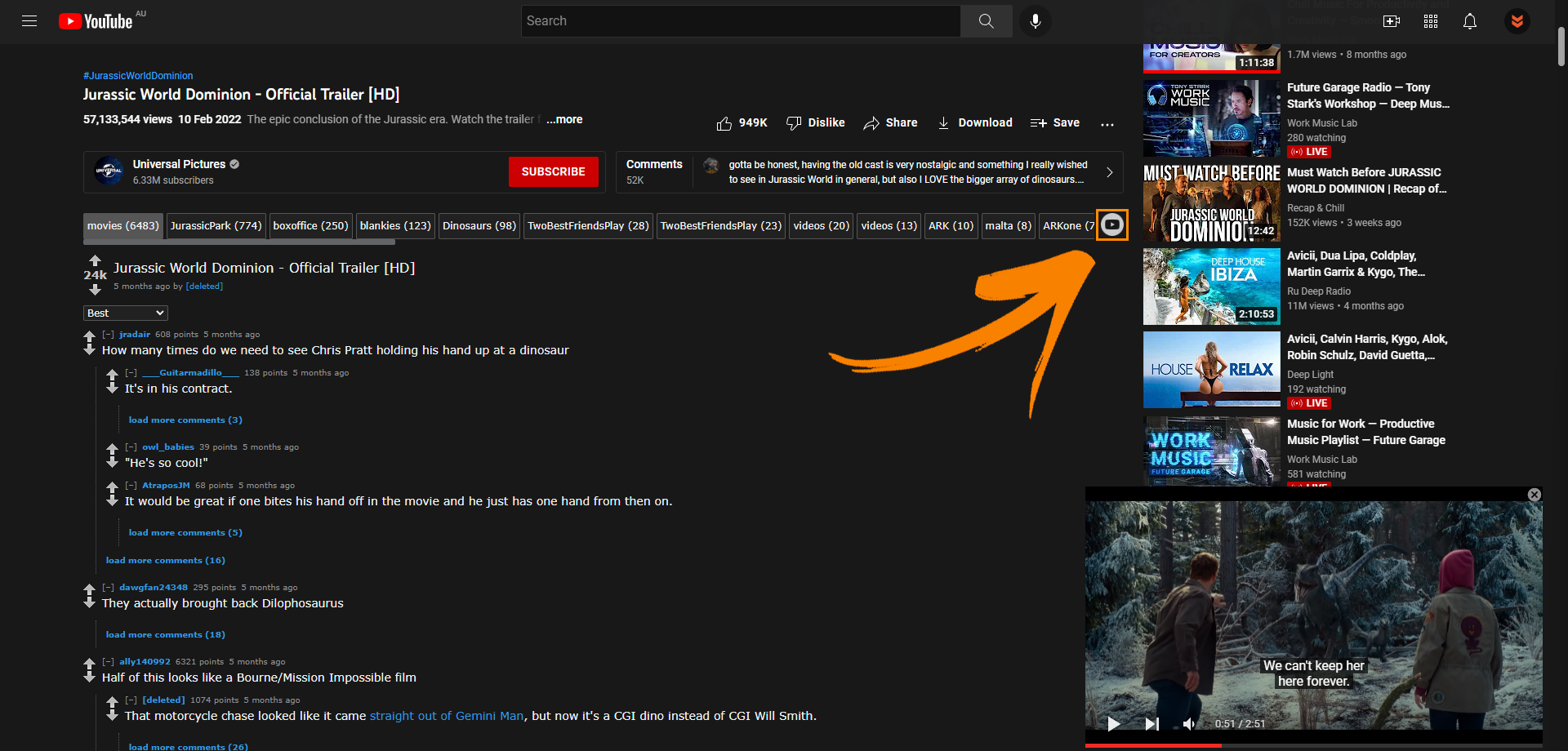1568x751 pixels.
Task: Open Must Watch Before Jurassic thumbnail
Action: [1212, 203]
